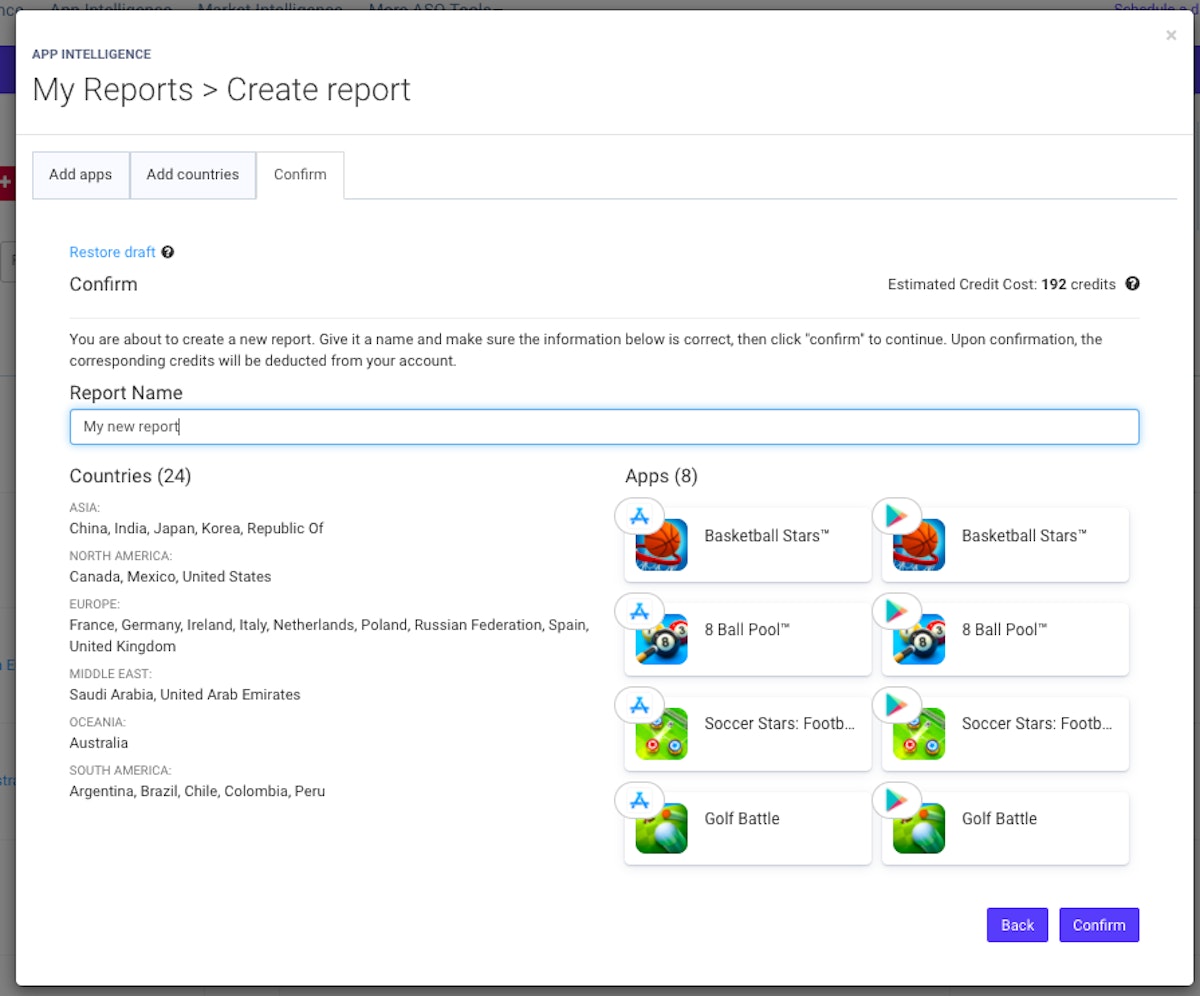Click the Google Play badge on Golf Battle
The width and height of the screenshot is (1200, 996).
897,800
